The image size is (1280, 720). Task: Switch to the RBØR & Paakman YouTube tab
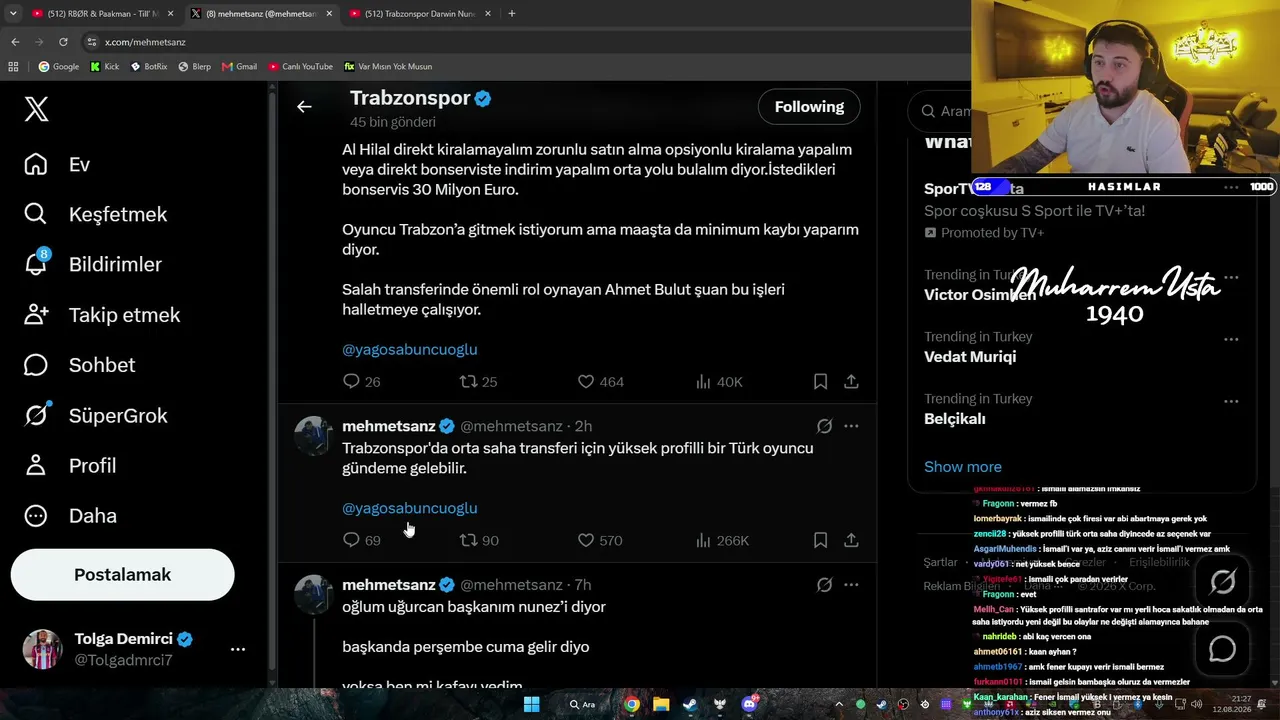coord(101,14)
